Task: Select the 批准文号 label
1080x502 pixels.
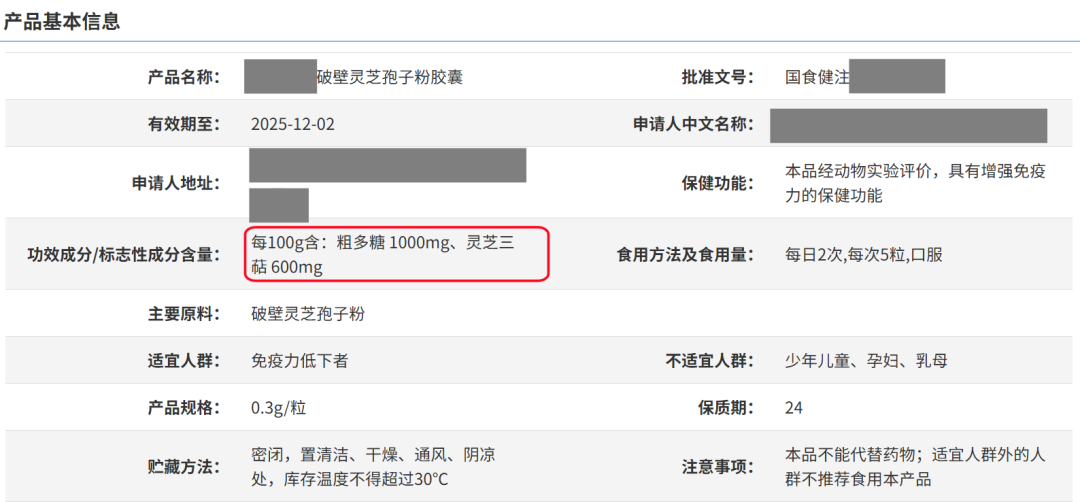Action: click(x=718, y=77)
